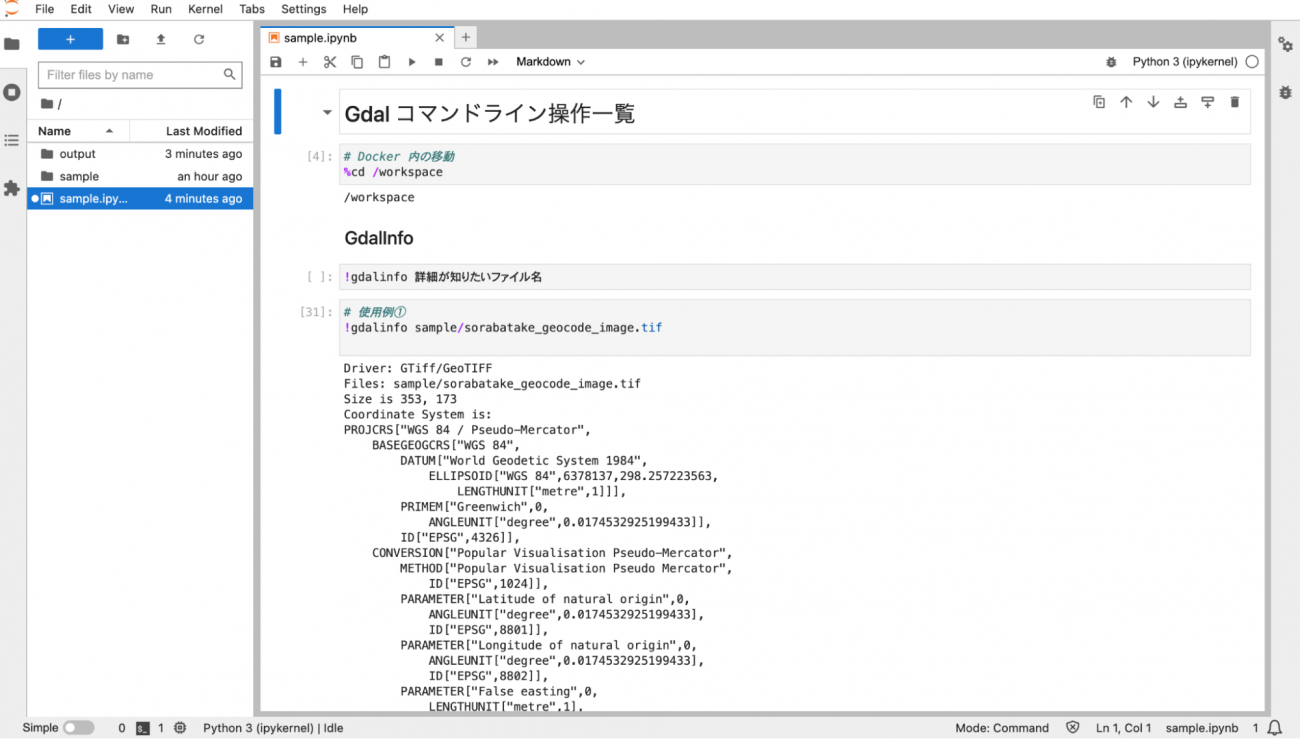This screenshot has width=1300, height=739.
Task: Click the debugger bug icon beside kernel name
Action: tap(1111, 62)
